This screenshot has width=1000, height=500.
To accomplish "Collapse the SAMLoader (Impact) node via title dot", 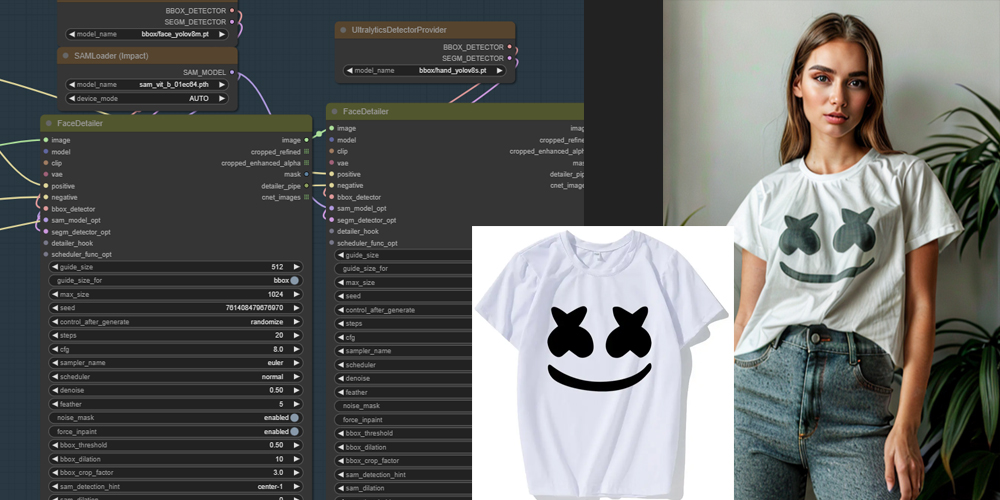I will [66, 56].
